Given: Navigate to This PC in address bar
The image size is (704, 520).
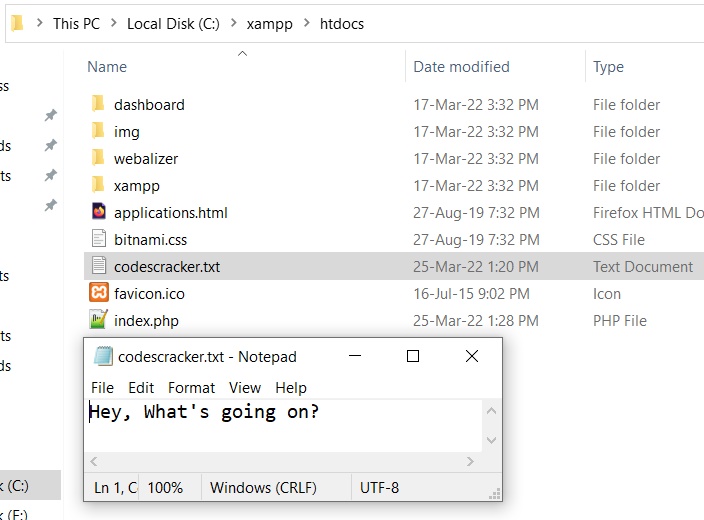Looking at the screenshot, I should pyautogui.click(x=76, y=23).
